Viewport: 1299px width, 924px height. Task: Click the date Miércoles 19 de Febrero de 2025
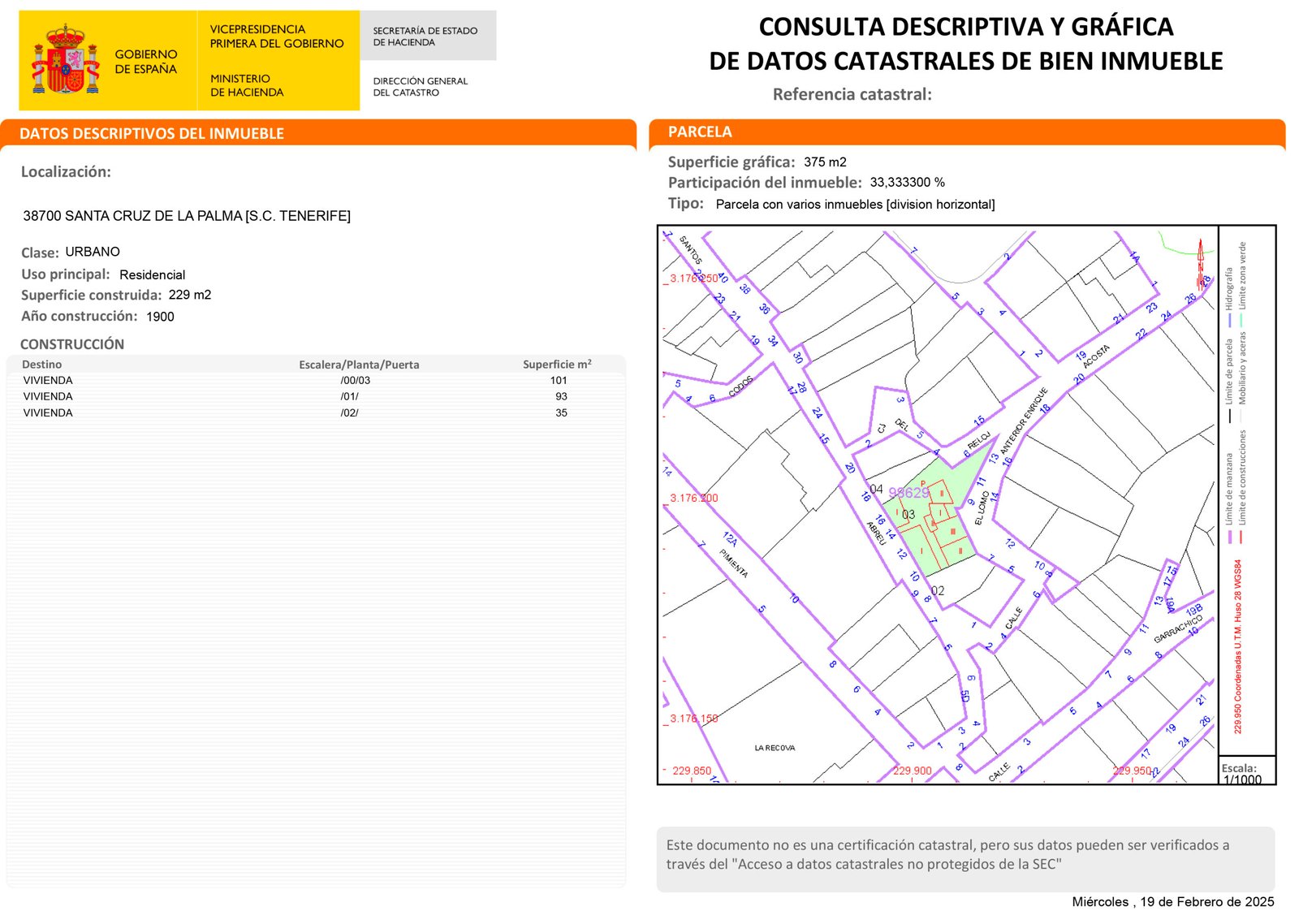[x=1172, y=902]
